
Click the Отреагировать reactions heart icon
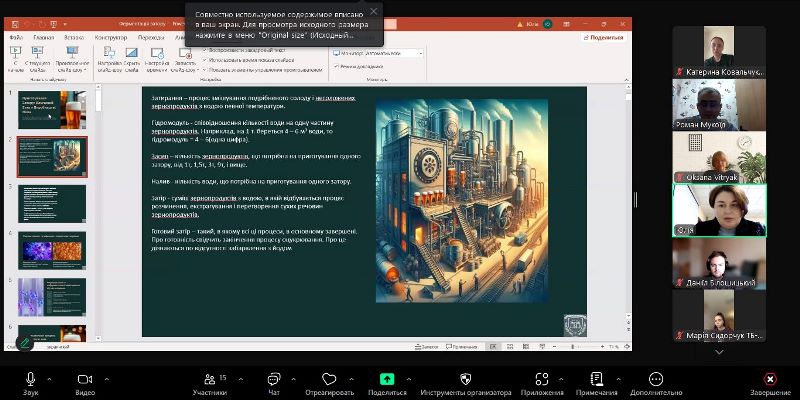[330, 379]
